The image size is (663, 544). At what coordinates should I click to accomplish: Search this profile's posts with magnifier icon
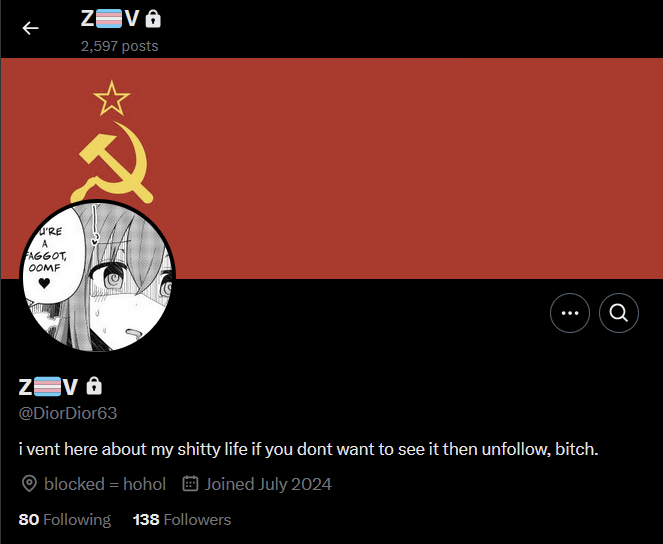pyautogui.click(x=619, y=313)
